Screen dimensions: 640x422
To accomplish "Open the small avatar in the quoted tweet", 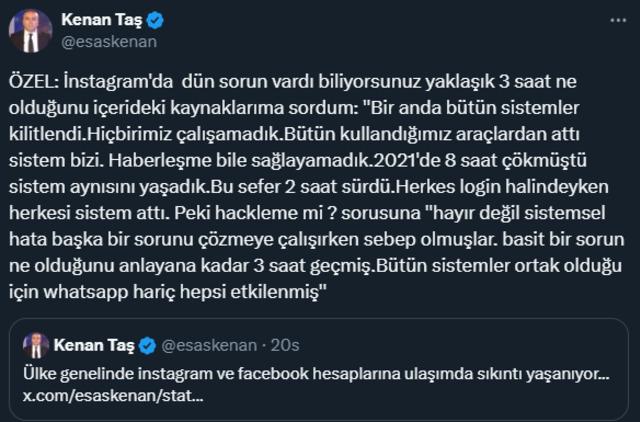I will click(x=36, y=346).
